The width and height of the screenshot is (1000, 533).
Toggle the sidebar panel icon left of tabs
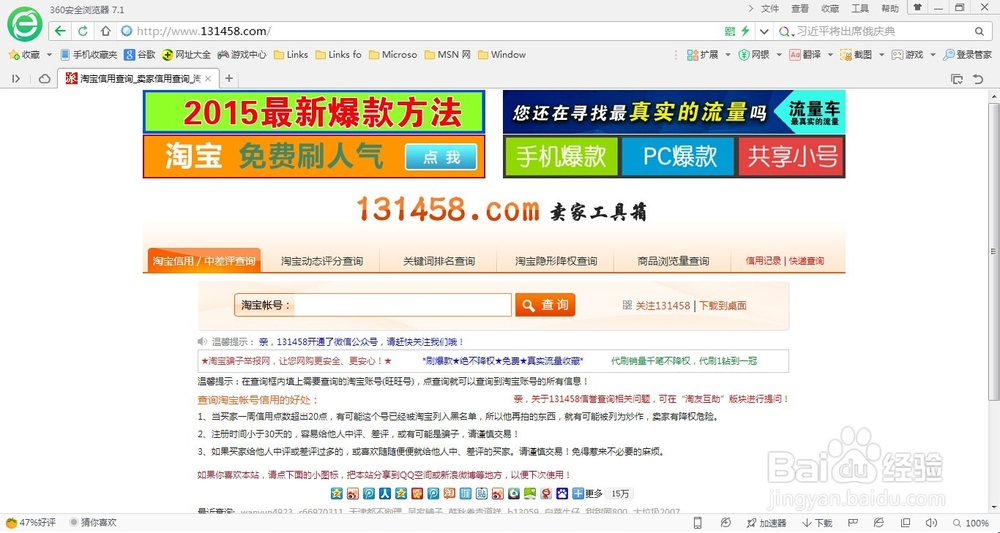[16, 79]
